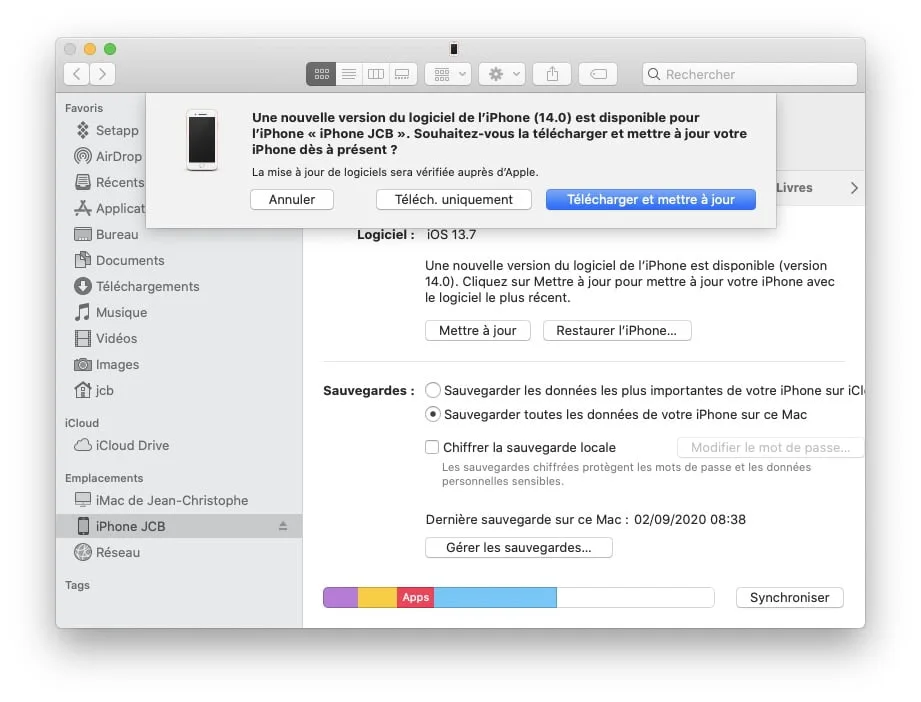The image size is (921, 702).
Task: Click Téléch. uniquement in the dialog
Action: pyautogui.click(x=453, y=200)
